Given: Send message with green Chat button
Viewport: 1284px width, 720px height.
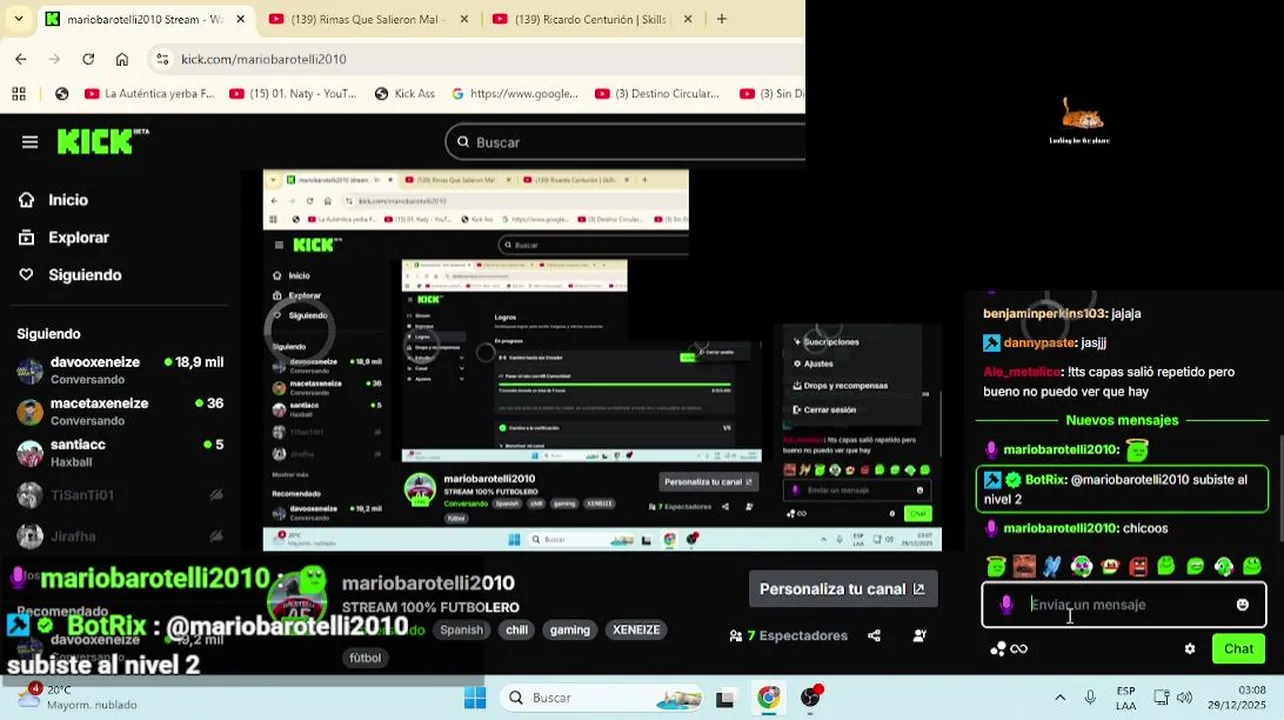Looking at the screenshot, I should 1238,649.
